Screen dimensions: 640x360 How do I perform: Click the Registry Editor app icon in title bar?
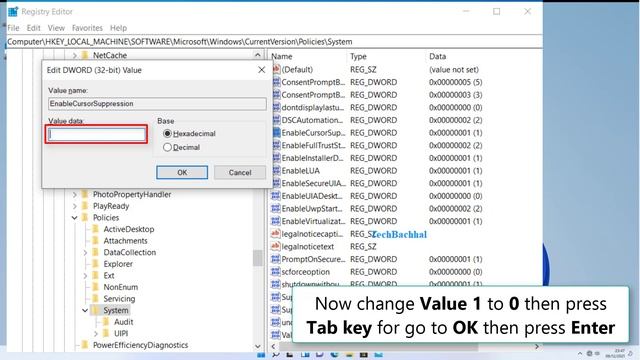point(13,12)
